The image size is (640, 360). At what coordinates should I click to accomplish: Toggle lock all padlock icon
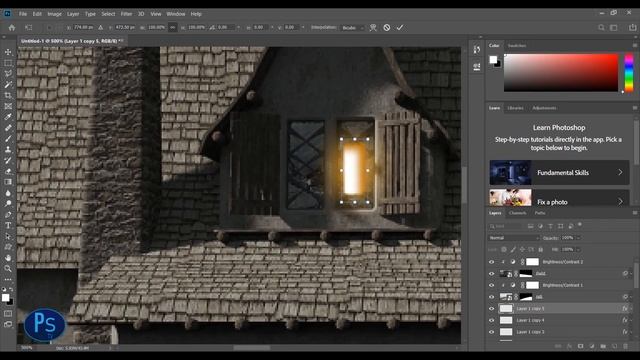point(541,249)
